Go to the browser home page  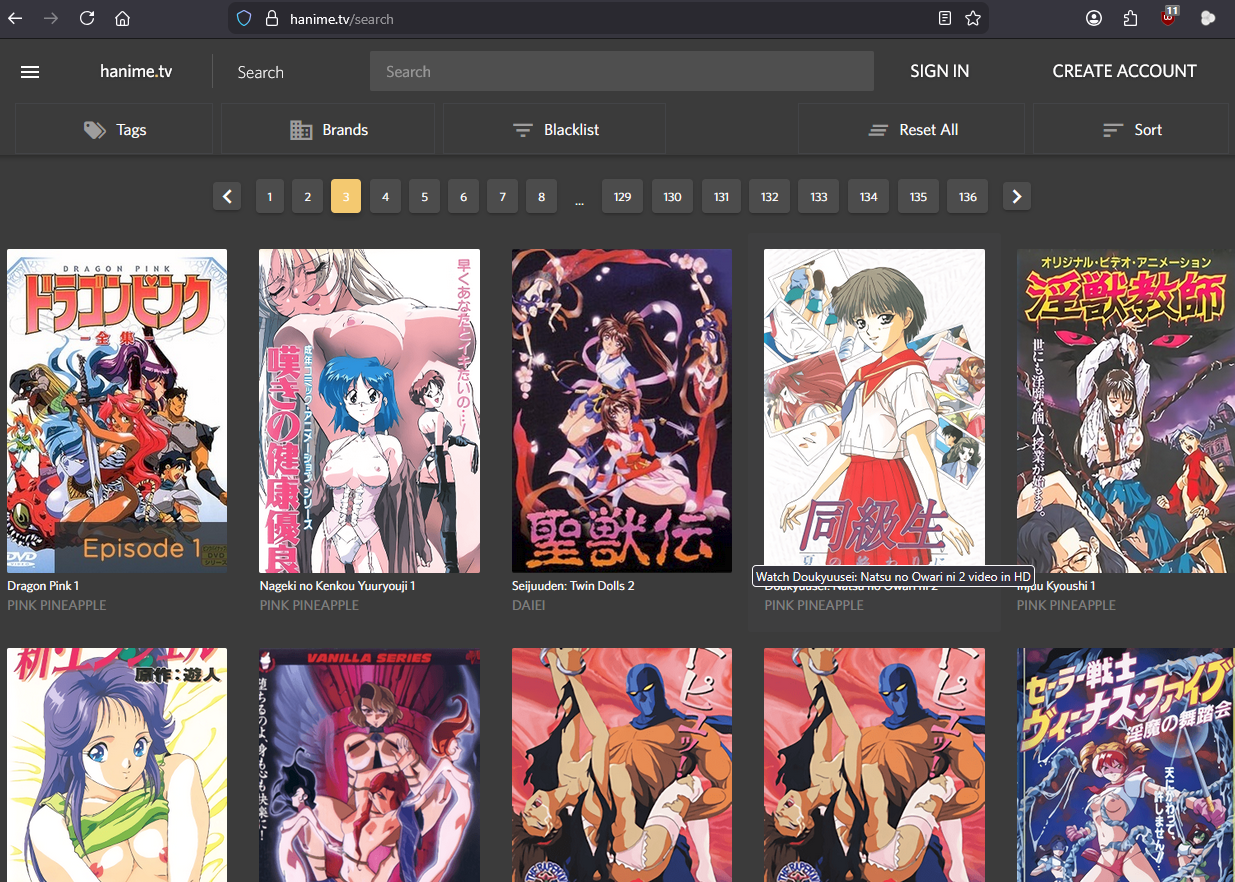pyautogui.click(x=122, y=18)
